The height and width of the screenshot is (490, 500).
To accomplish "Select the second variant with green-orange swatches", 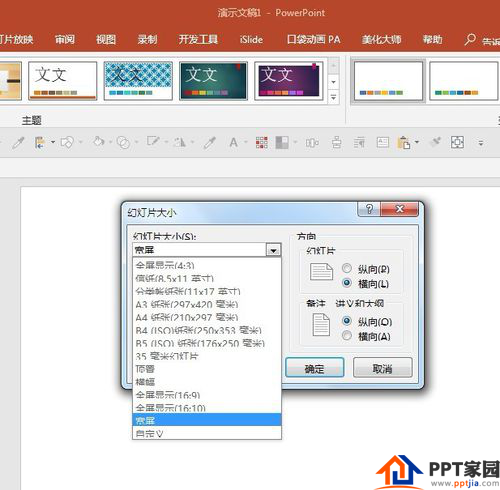I will pyautogui.click(x=463, y=81).
